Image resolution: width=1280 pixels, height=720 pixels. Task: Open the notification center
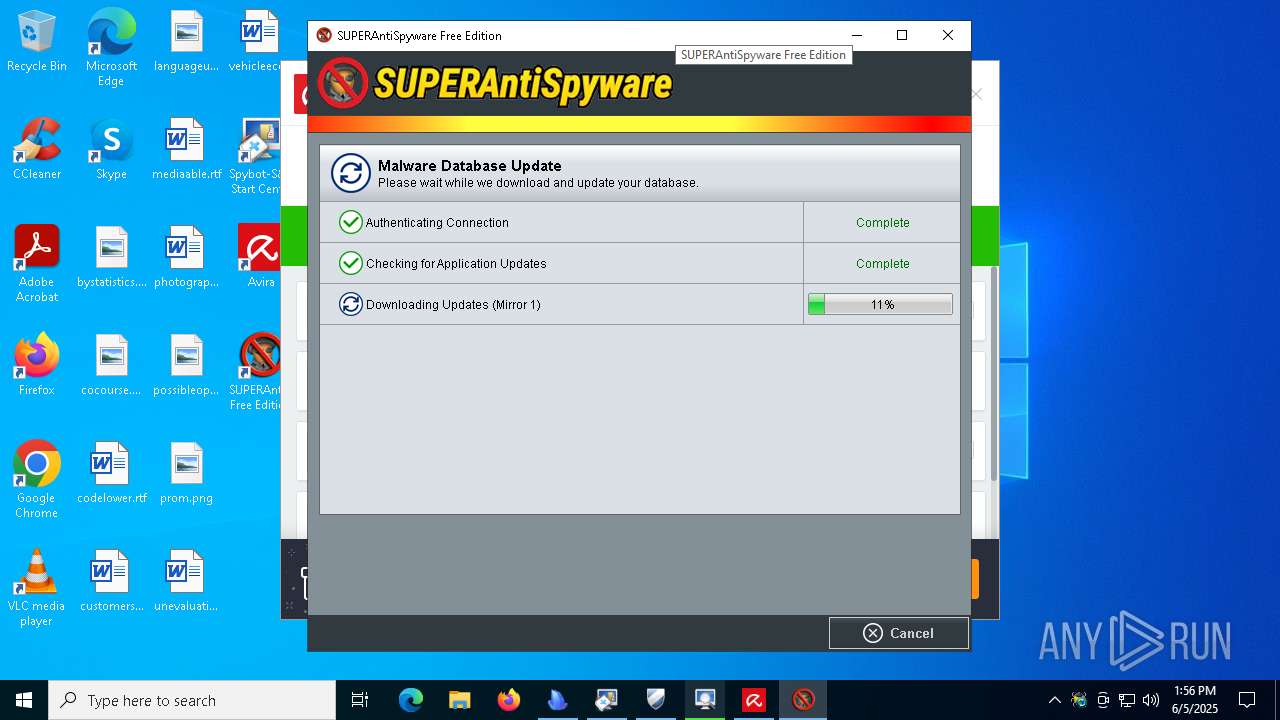[x=1247, y=700]
